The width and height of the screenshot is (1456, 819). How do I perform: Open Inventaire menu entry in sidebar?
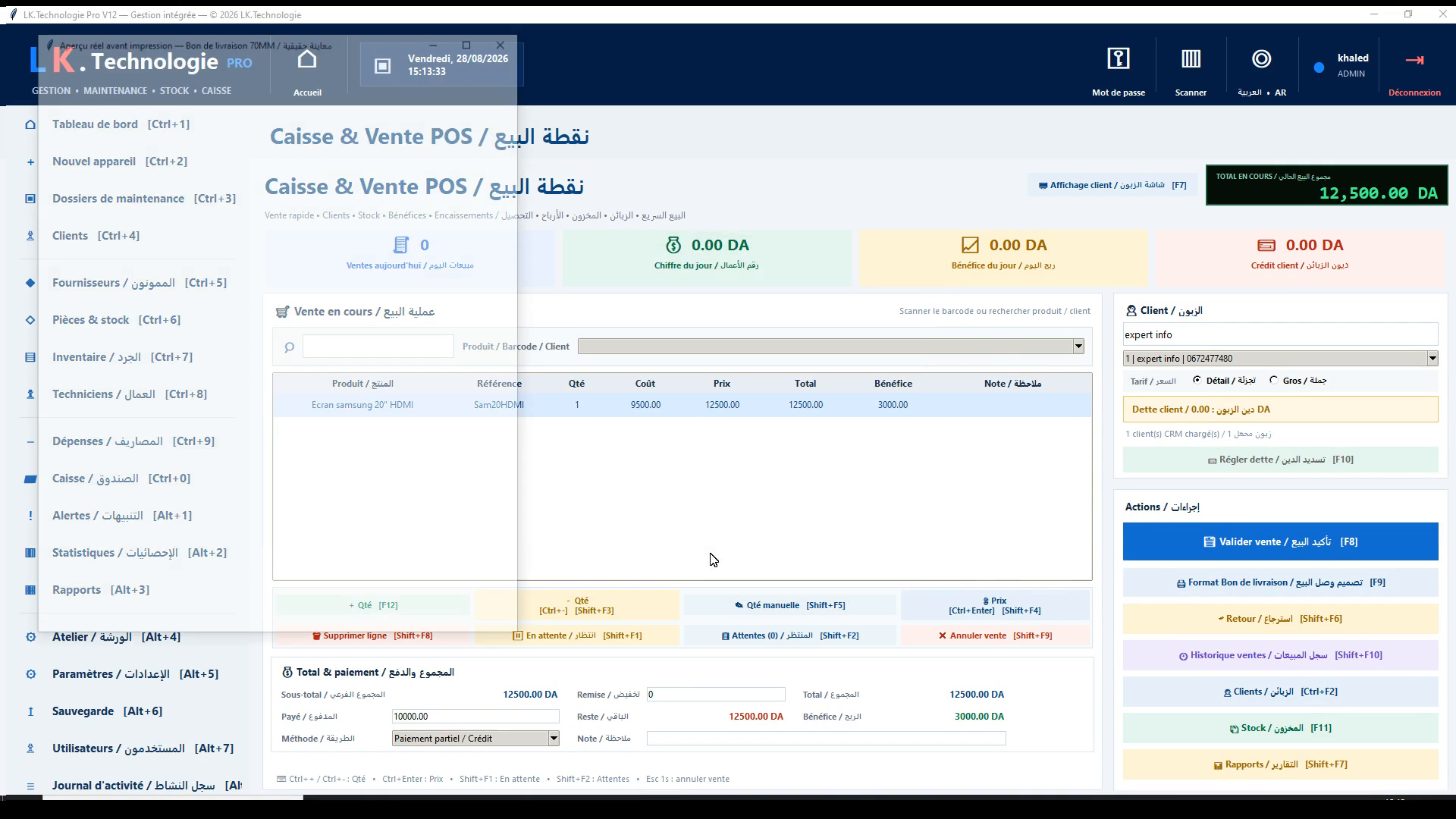coord(122,357)
